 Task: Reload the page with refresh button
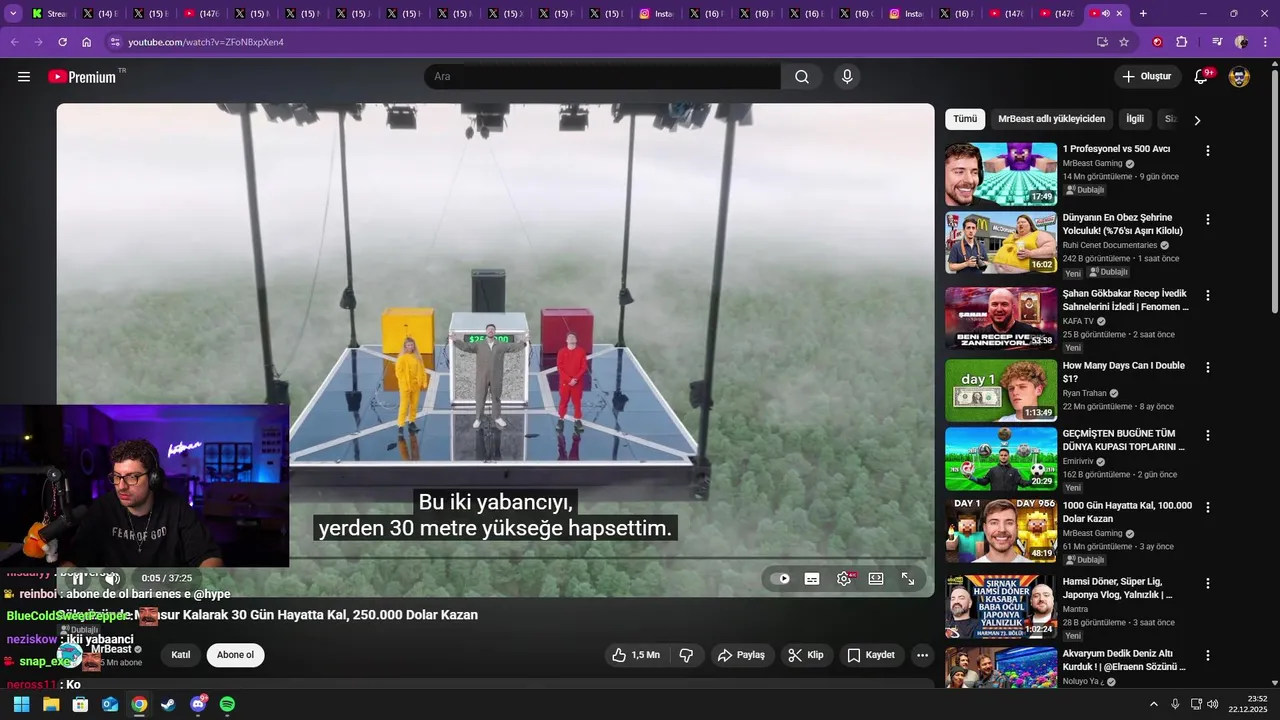(x=62, y=42)
